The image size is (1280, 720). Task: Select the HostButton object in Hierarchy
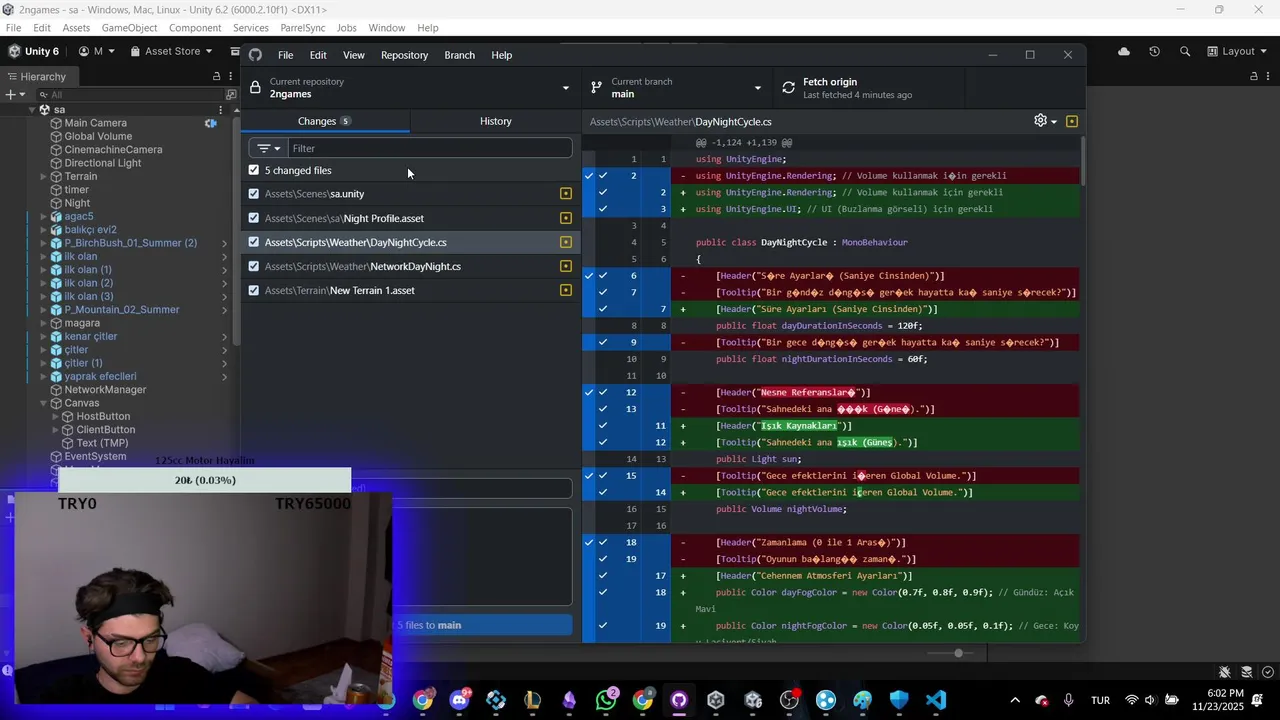(103, 416)
